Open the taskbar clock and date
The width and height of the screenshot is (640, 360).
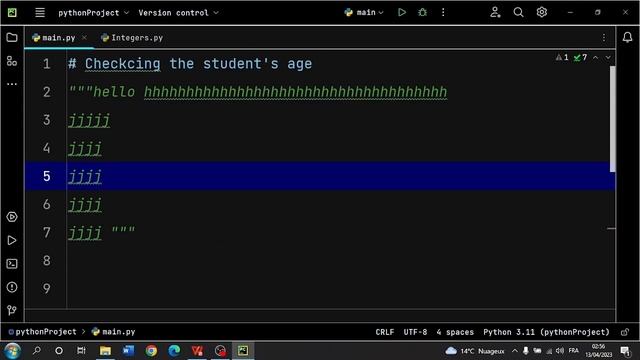599,351
